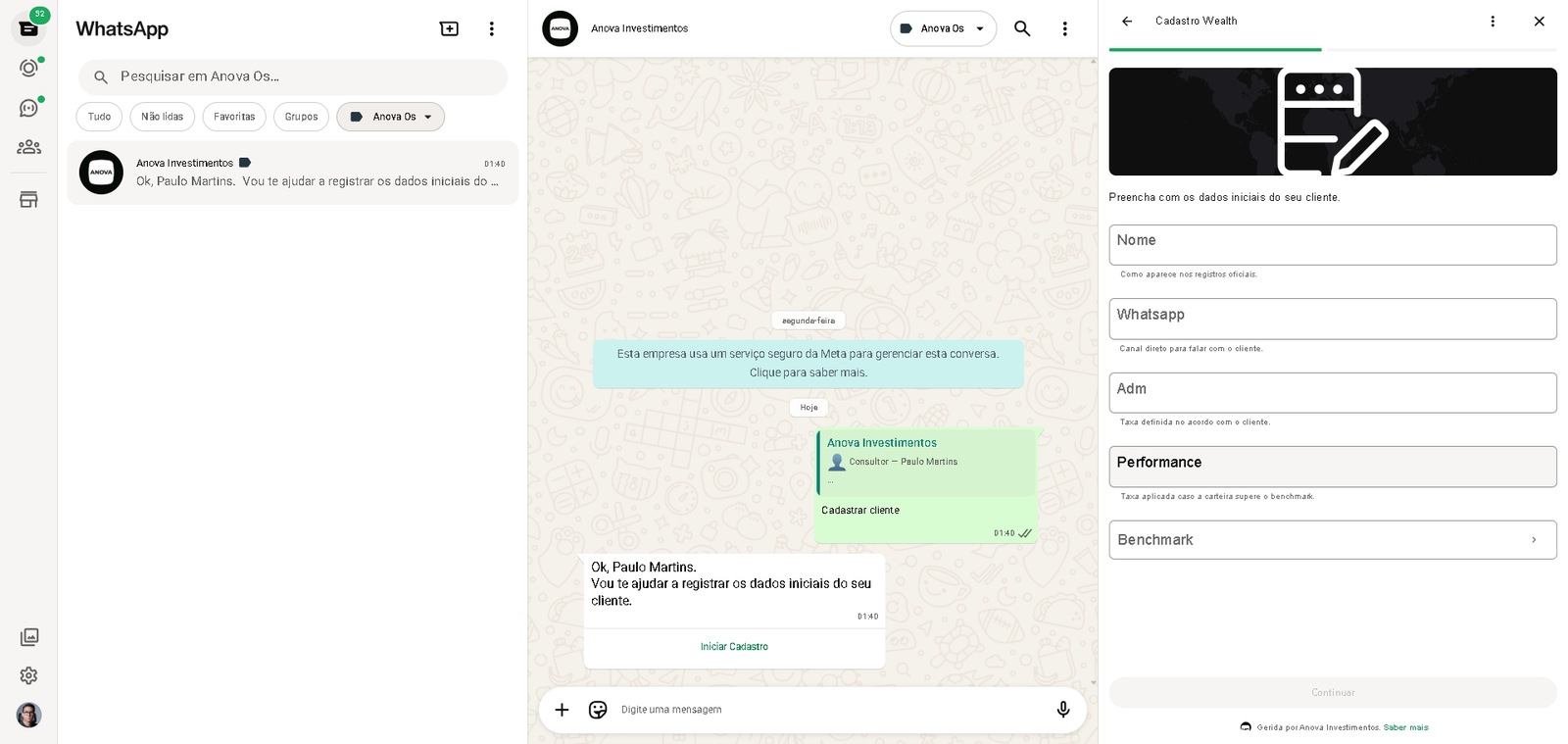Click the Iniciar Cadastro button
Viewport: 1568px width, 744px height.
(734, 647)
